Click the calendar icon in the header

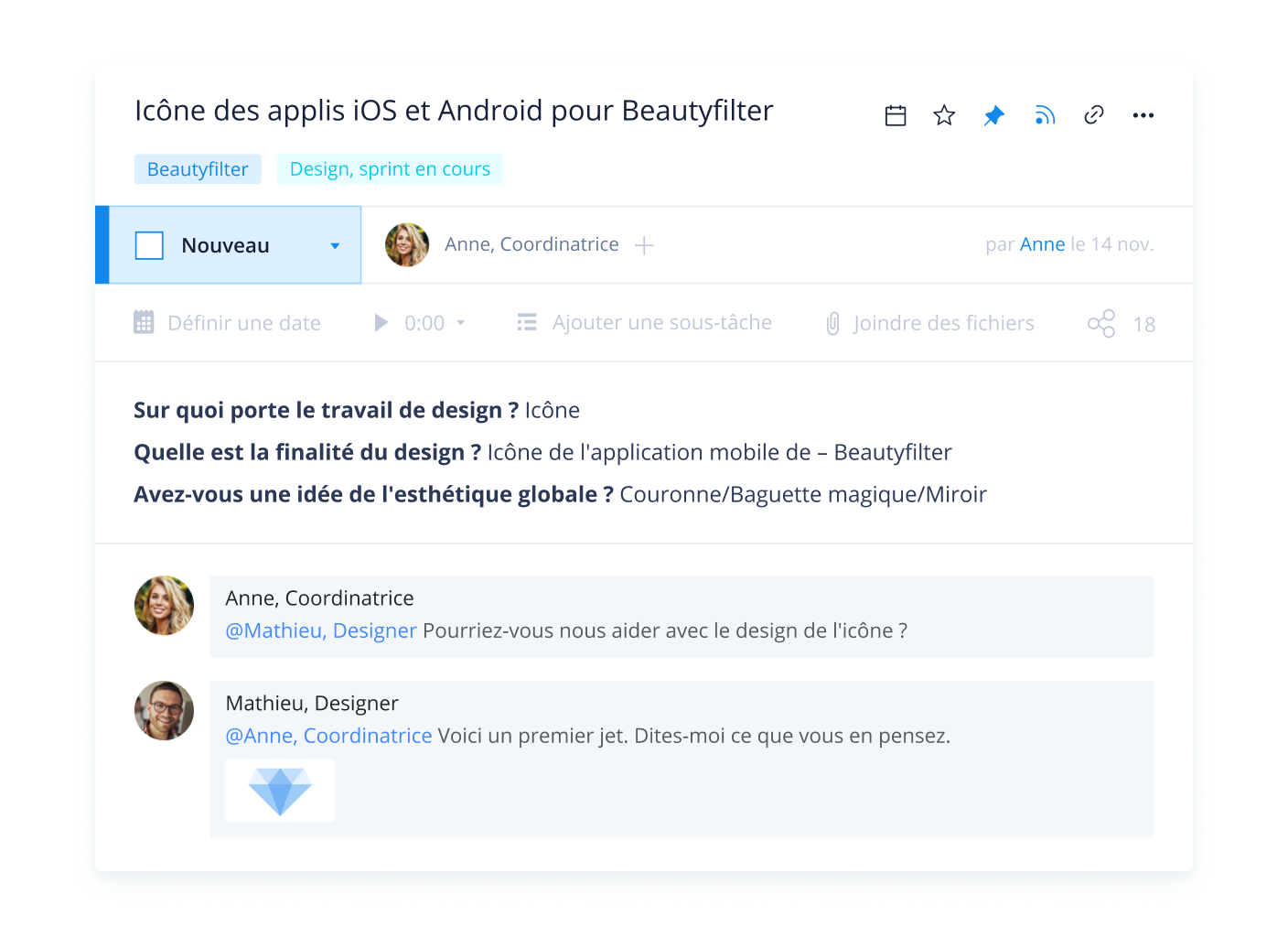click(896, 115)
